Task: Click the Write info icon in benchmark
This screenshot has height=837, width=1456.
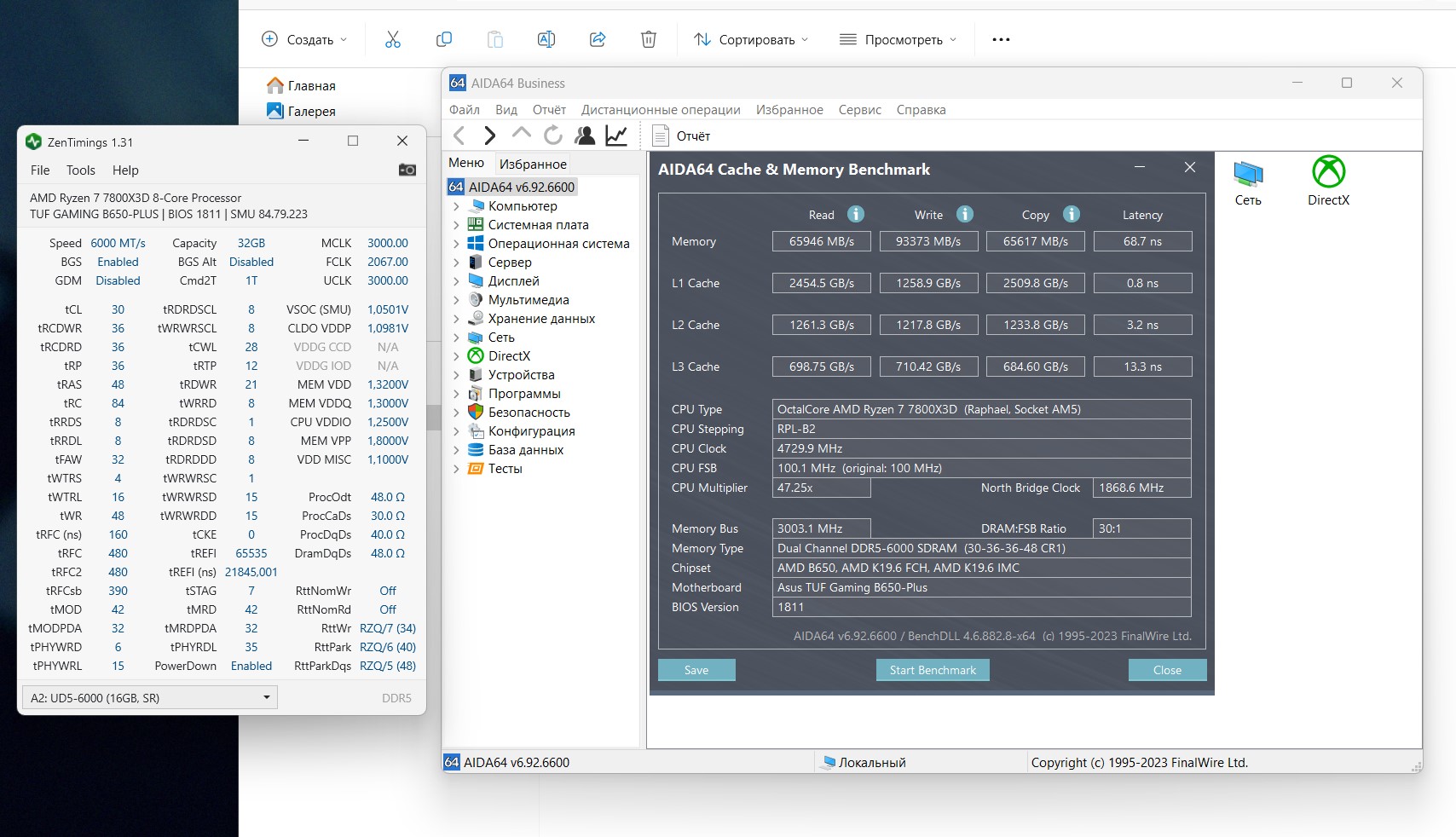Action: pyautogui.click(x=965, y=214)
